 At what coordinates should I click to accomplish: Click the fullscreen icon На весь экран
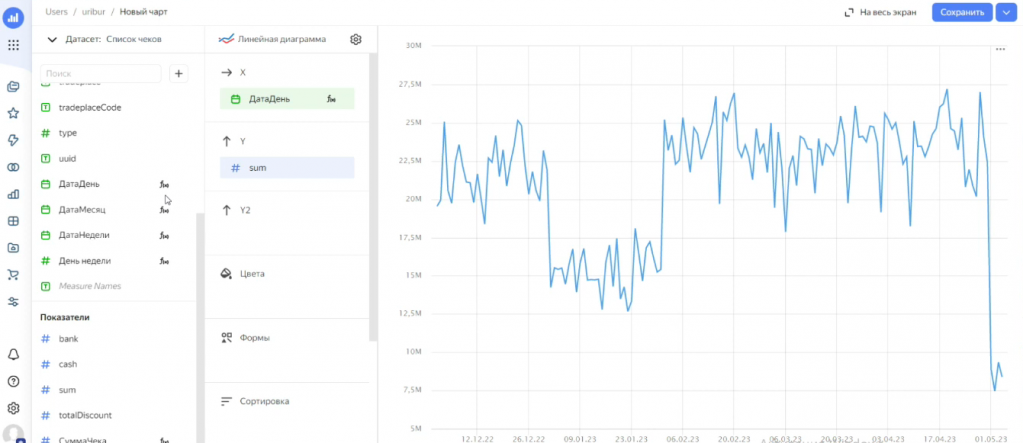click(x=849, y=12)
